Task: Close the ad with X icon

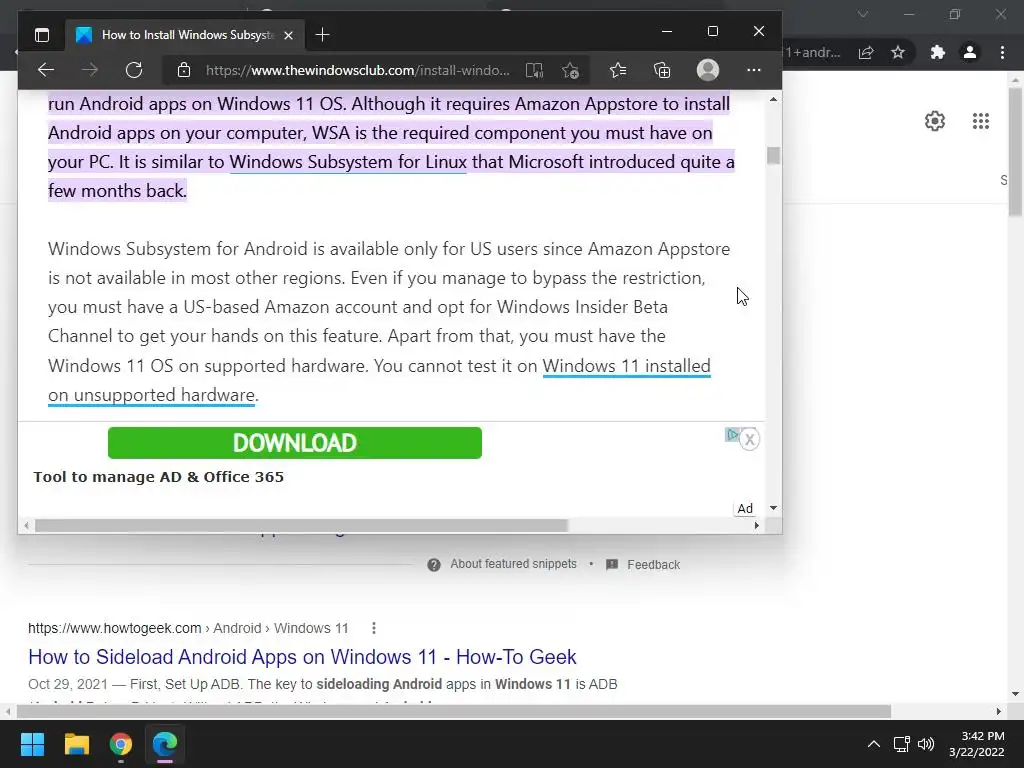Action: [x=750, y=440]
